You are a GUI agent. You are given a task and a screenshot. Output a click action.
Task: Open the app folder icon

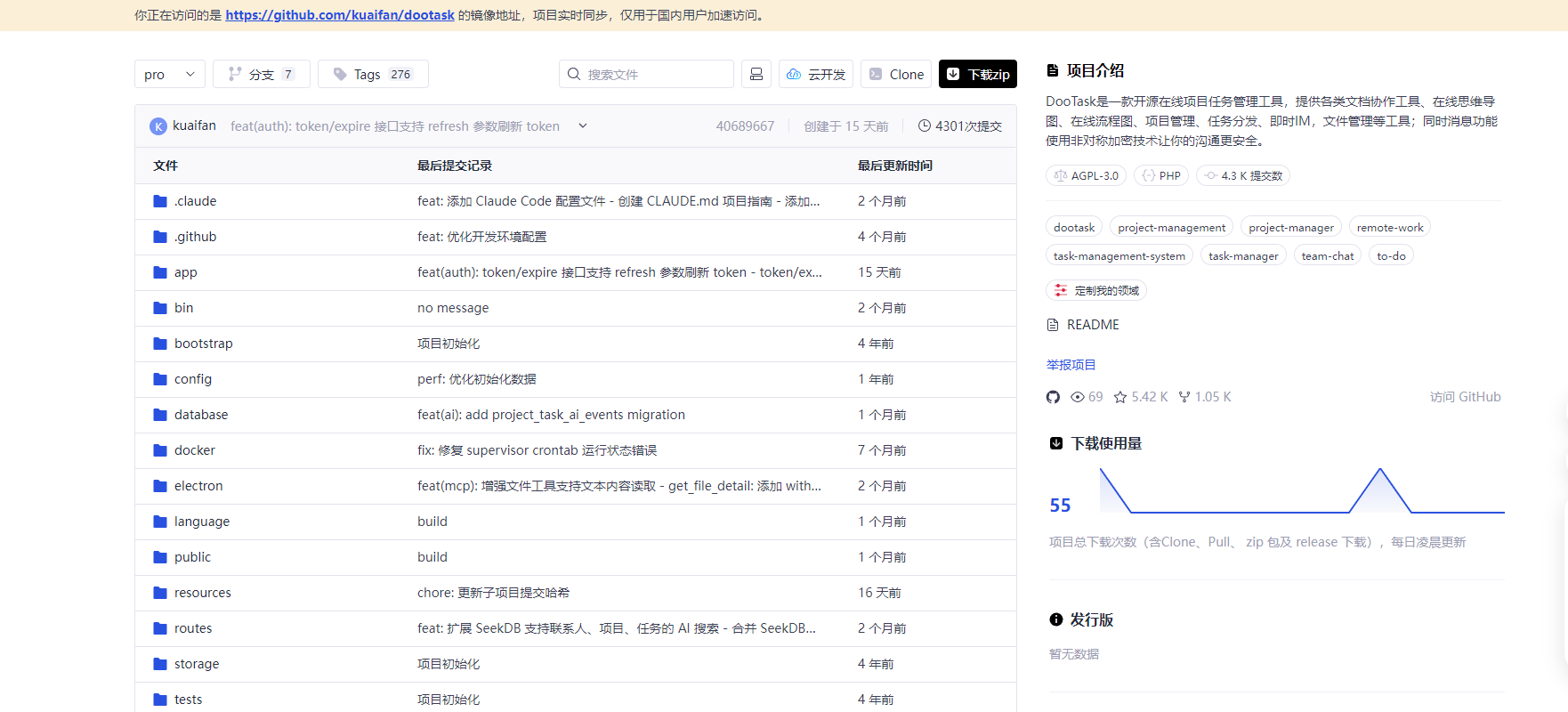[x=160, y=272]
